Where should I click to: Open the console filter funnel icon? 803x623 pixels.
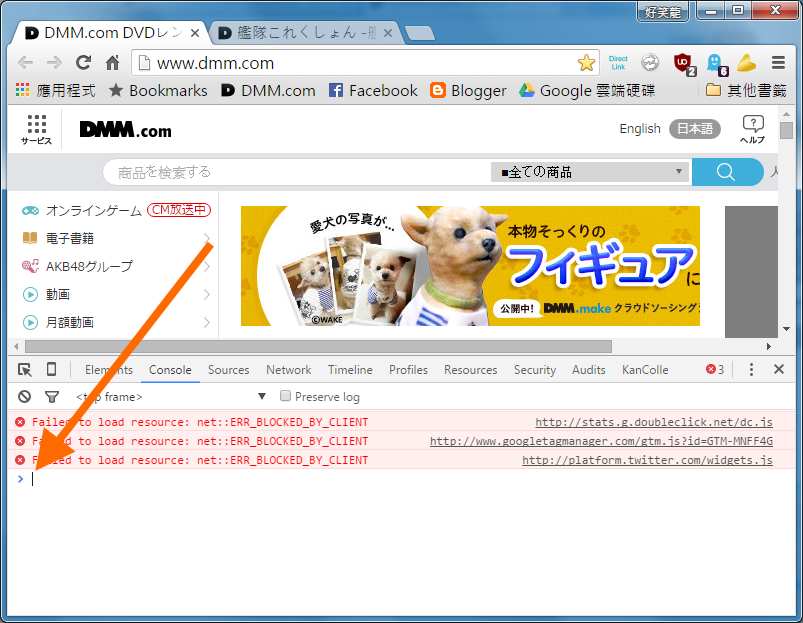[52, 397]
